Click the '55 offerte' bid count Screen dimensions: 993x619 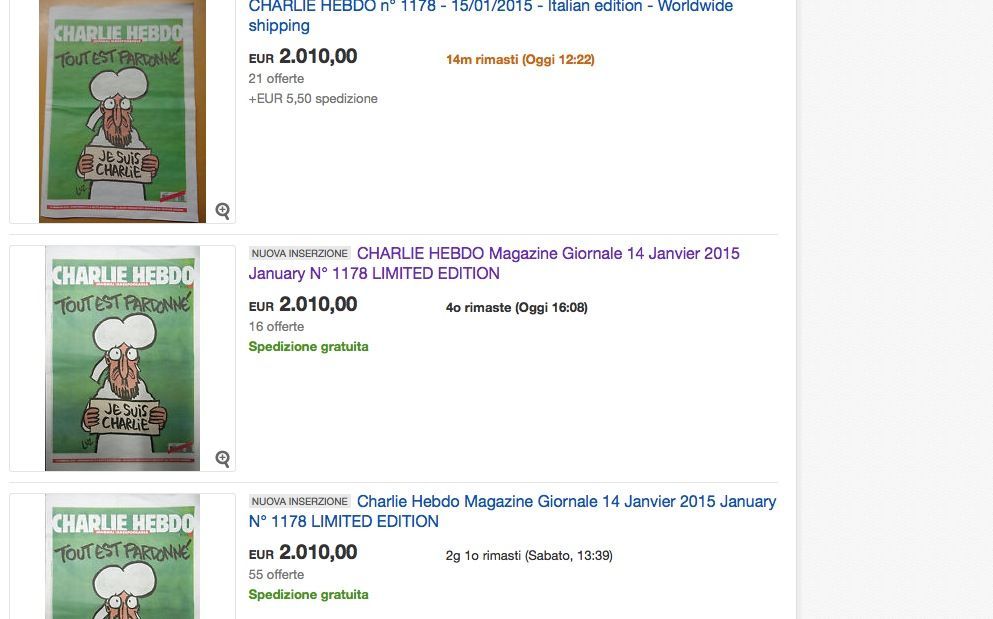pos(276,575)
